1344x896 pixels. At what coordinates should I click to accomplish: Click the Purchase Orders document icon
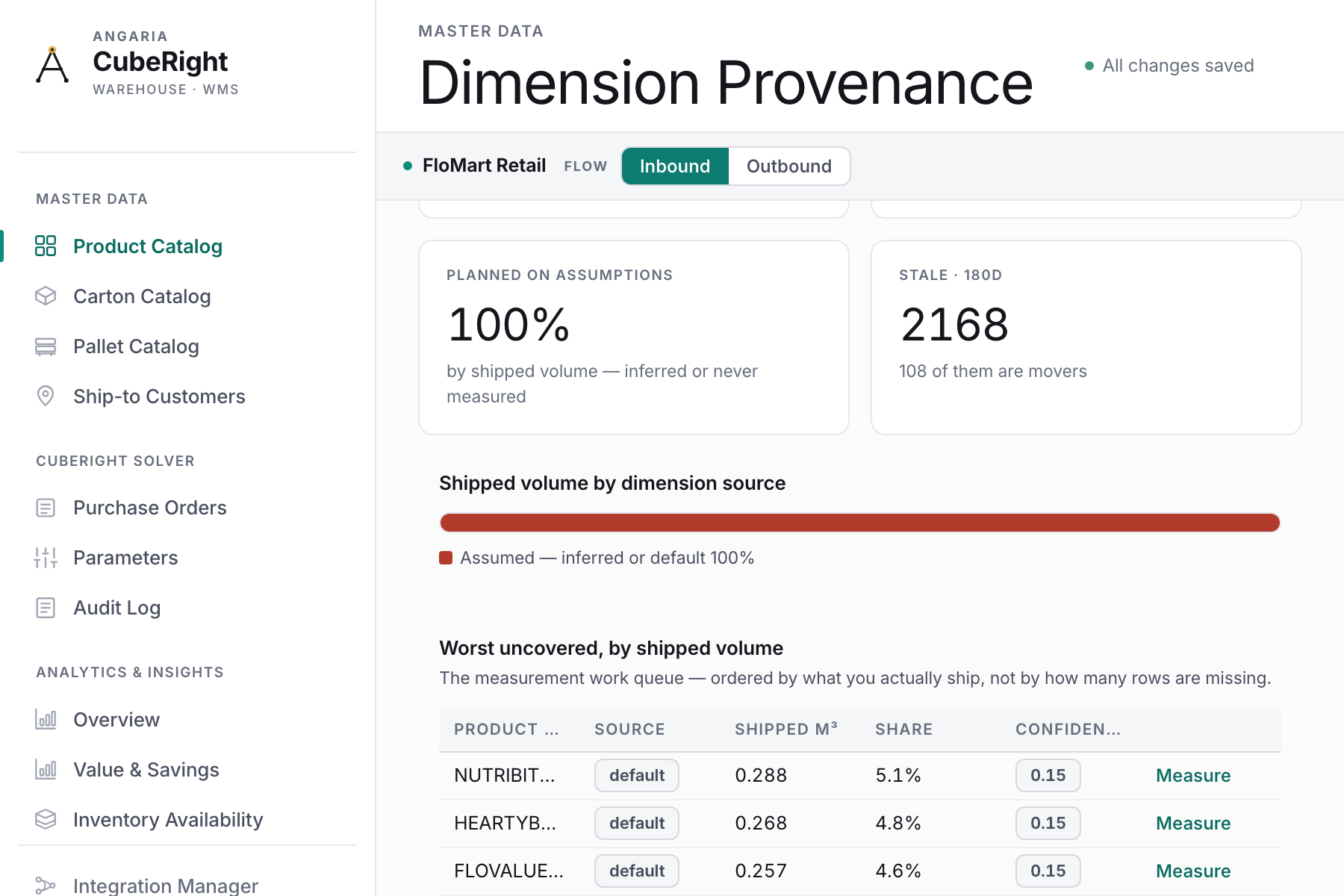46,508
